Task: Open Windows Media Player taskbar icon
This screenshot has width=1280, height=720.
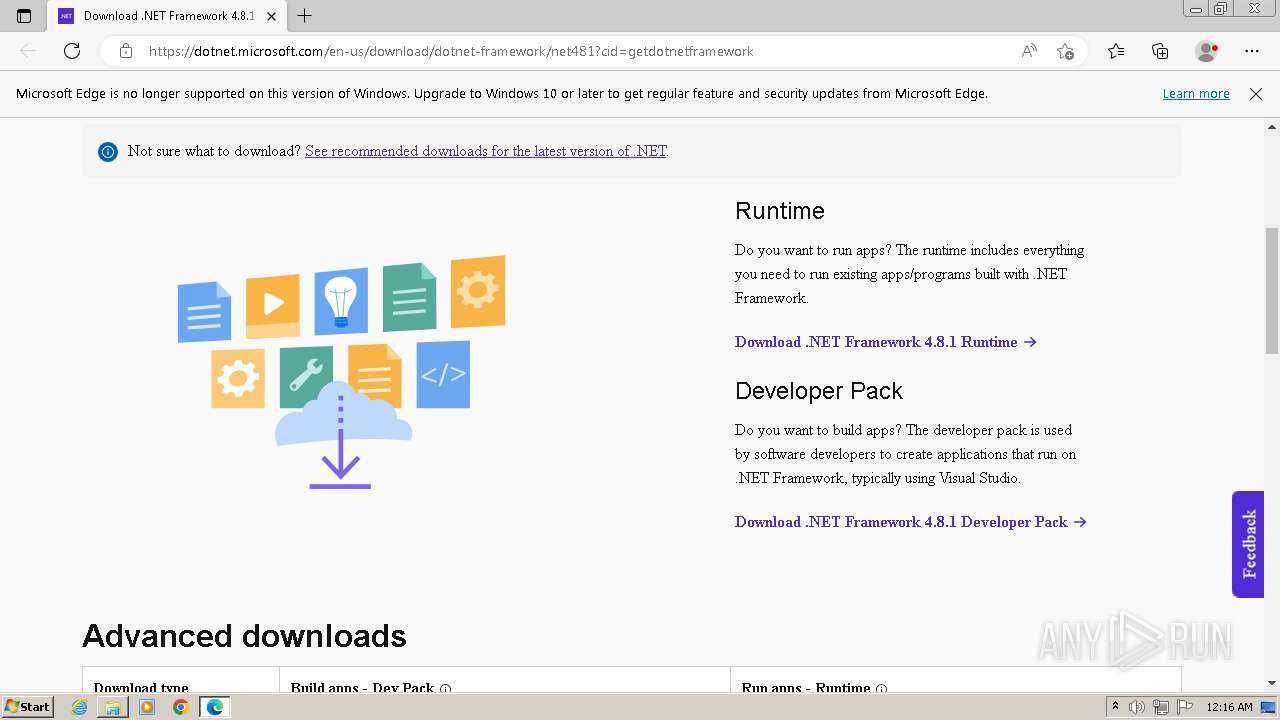Action: (147, 707)
